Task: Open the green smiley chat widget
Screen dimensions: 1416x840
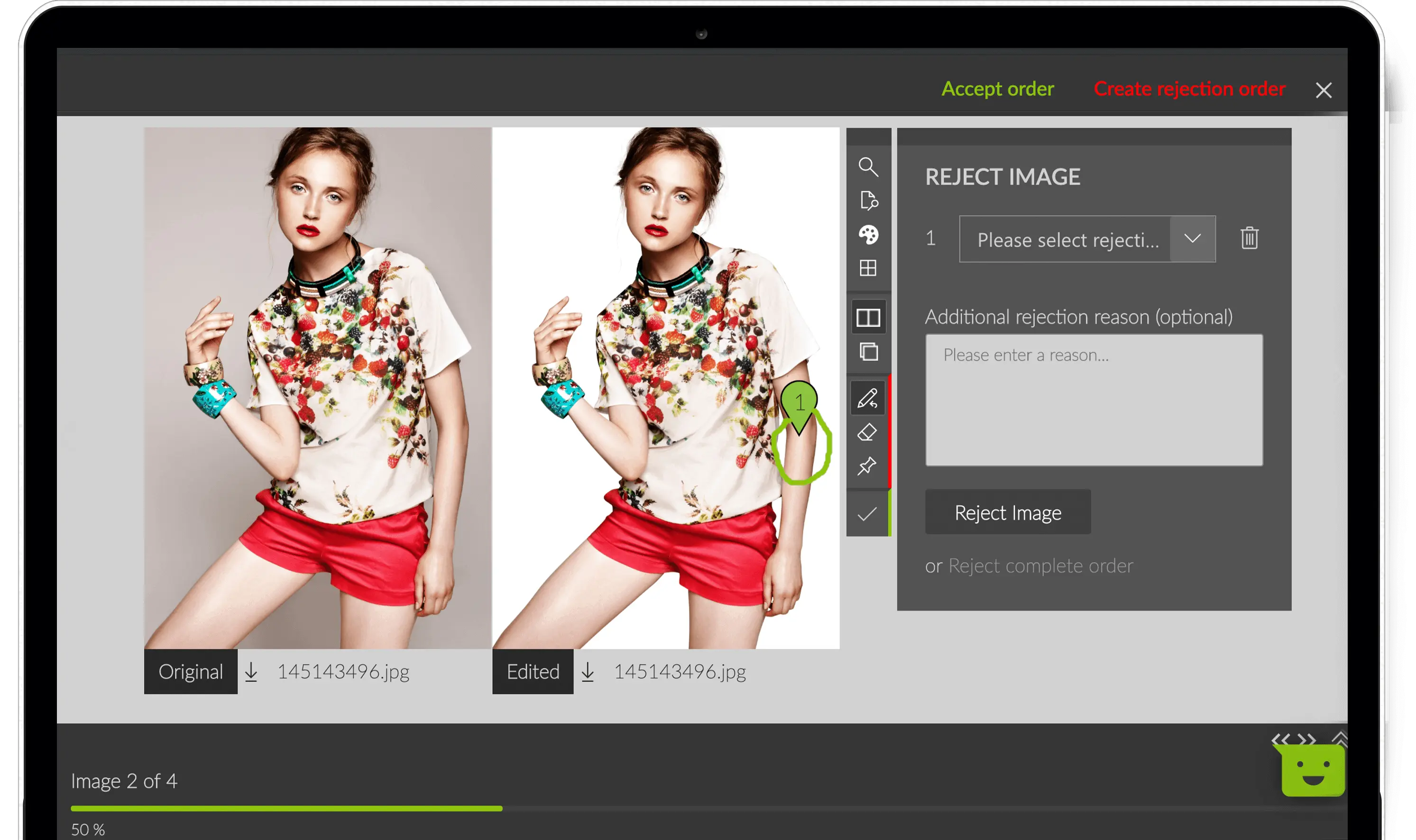Action: 1313,771
